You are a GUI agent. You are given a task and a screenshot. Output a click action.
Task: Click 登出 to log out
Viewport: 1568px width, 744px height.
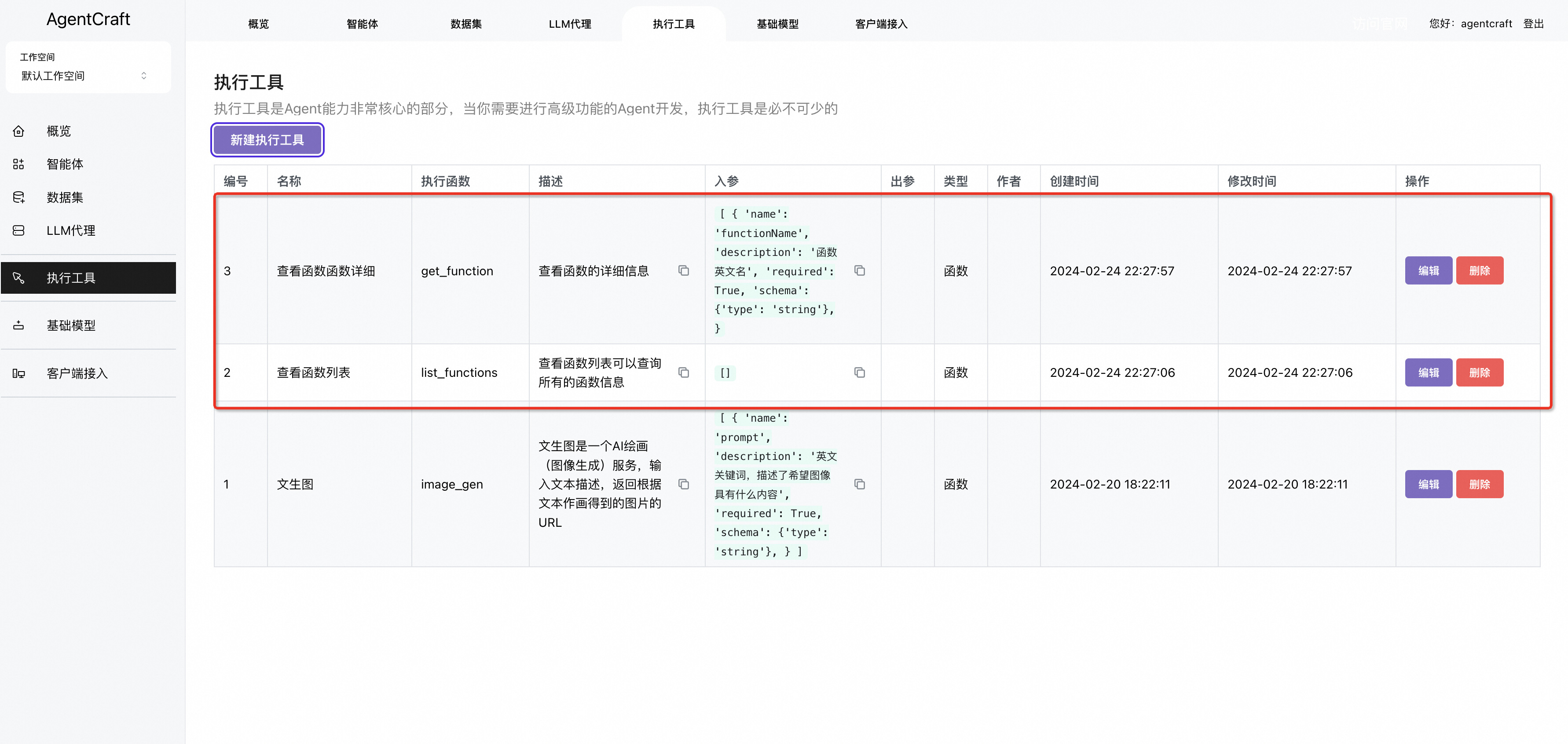pyautogui.click(x=1533, y=24)
